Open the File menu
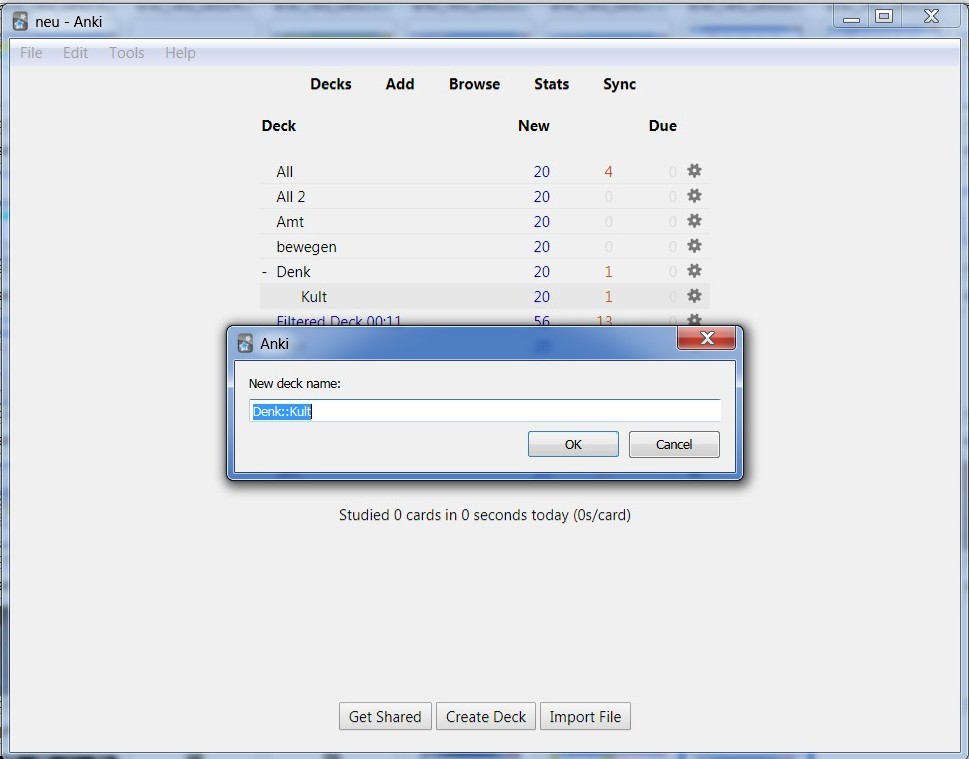The height and width of the screenshot is (759, 969). 31,53
